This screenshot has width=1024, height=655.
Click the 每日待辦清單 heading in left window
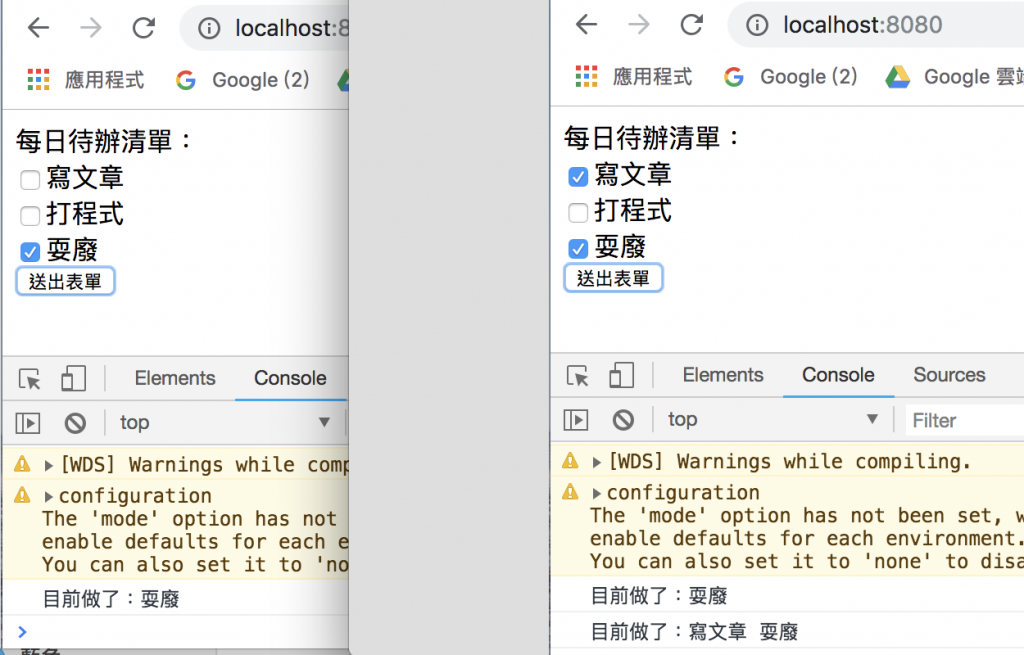tap(104, 142)
